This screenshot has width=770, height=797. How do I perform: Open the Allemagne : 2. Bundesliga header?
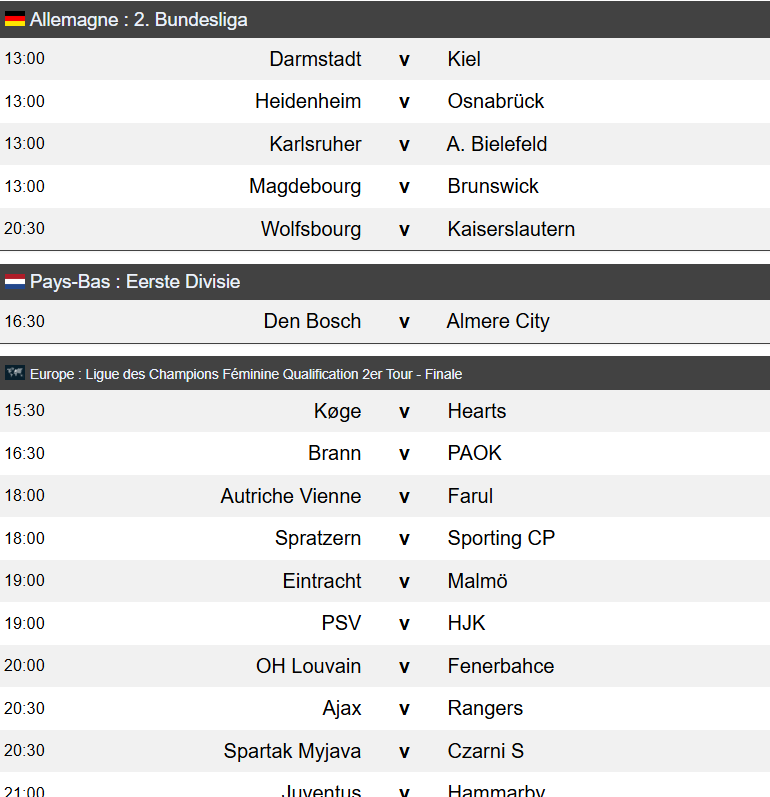[385, 19]
